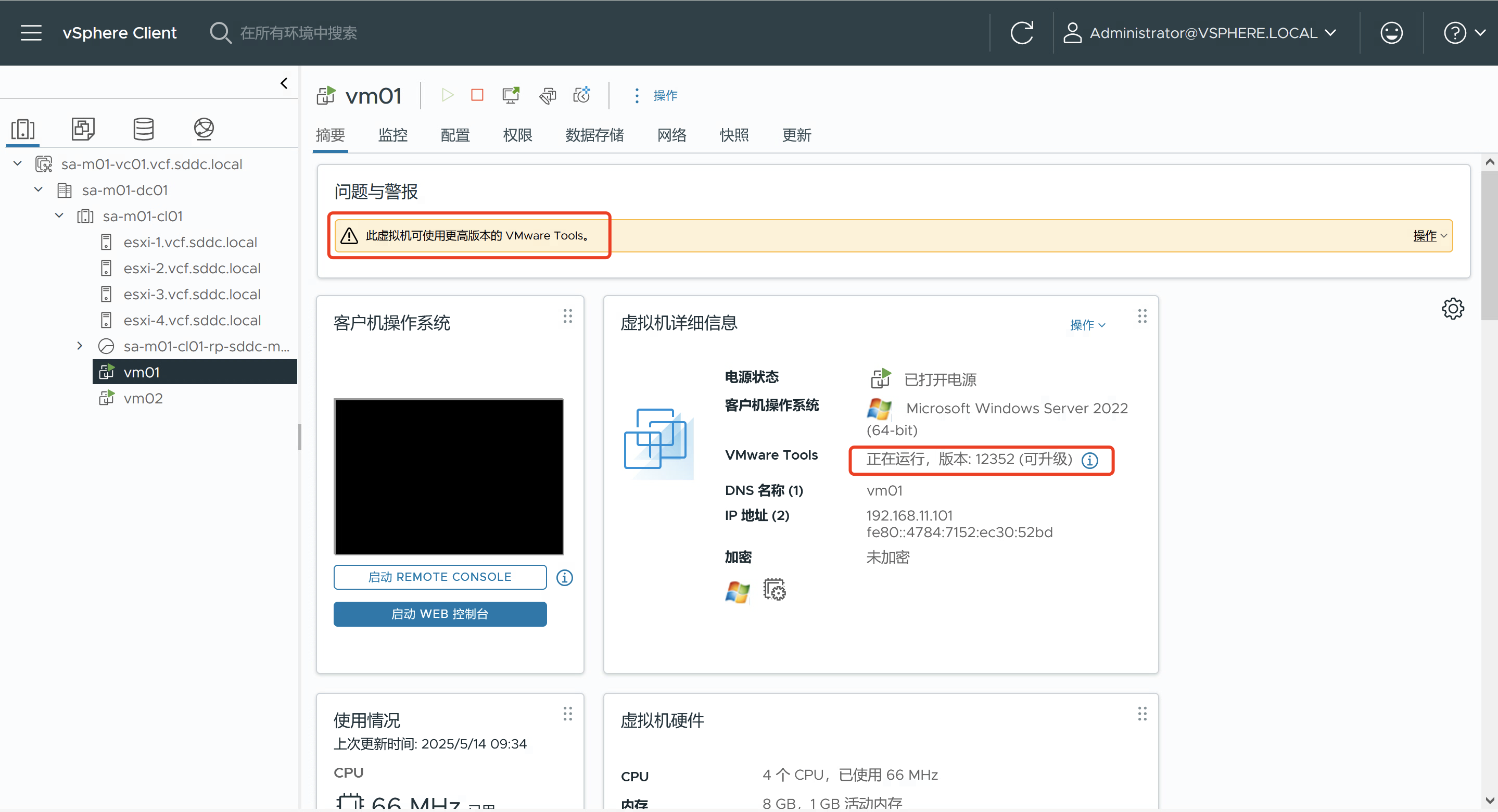Screen dimensions: 1498x812
Task: Click the red Power Off icon
Action: pos(477,95)
